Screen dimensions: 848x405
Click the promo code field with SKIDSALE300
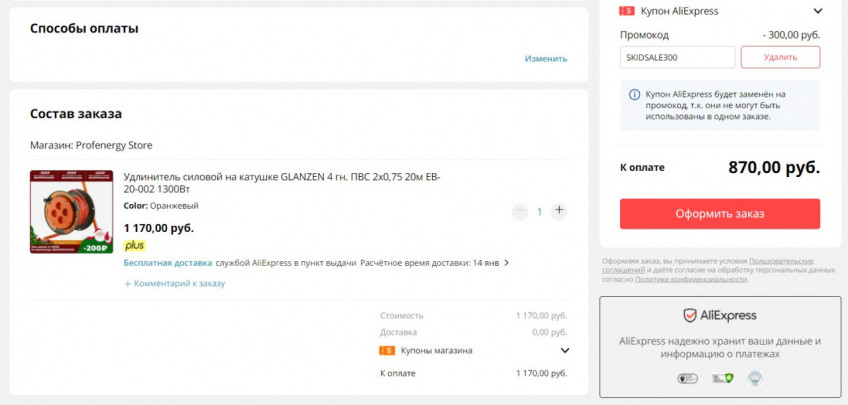[x=677, y=57]
